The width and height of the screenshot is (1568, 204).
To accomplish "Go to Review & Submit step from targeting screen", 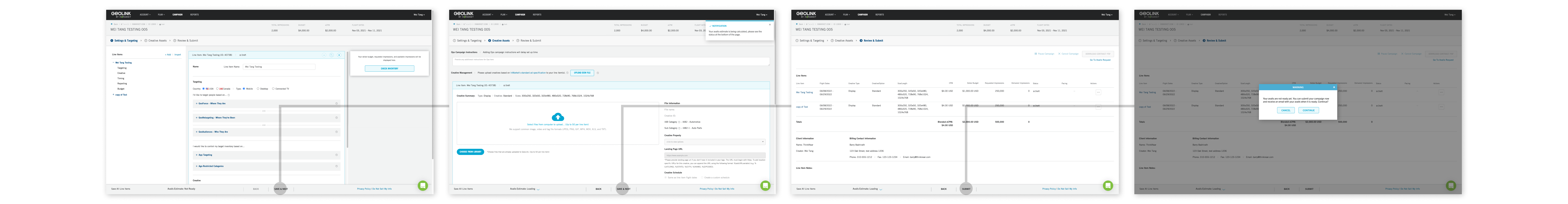I will pos(186,41).
